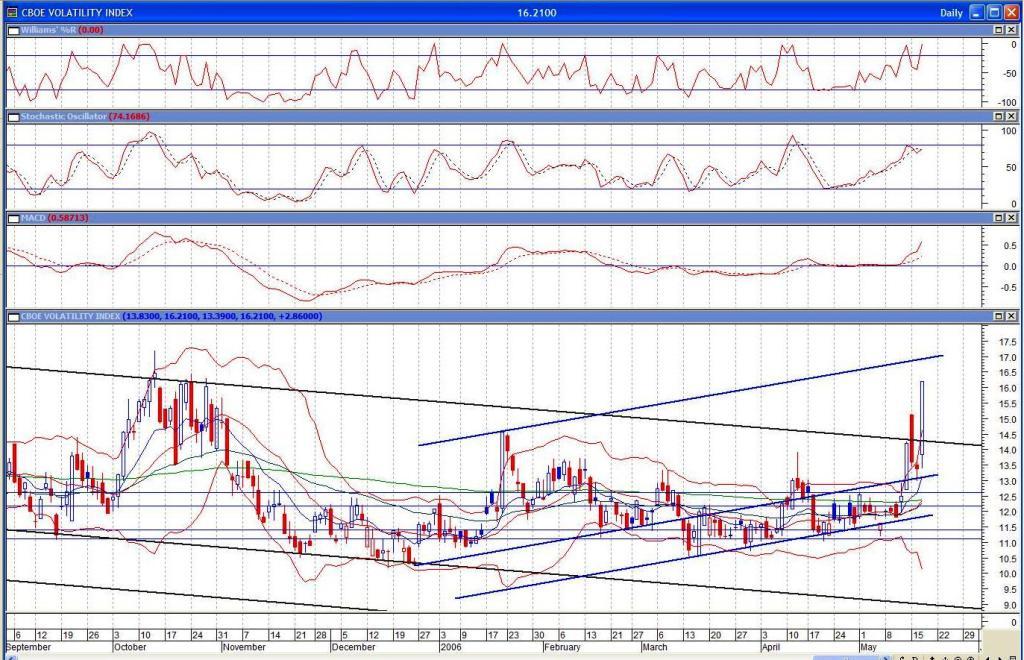Click the November month label on date axis
Screen dimensions: 1024x660
[x=244, y=648]
